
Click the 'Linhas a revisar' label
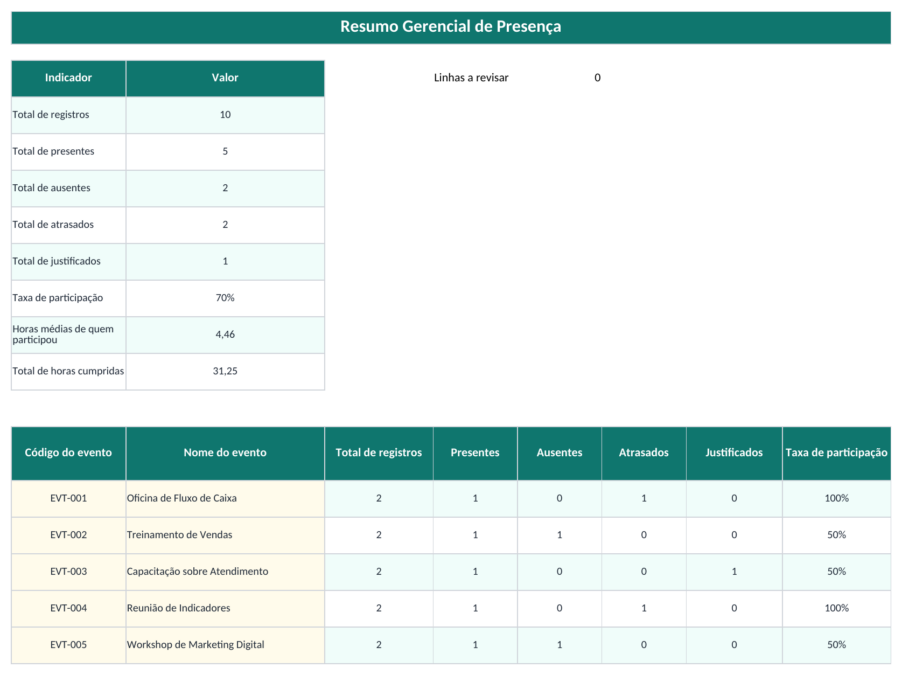click(x=471, y=78)
